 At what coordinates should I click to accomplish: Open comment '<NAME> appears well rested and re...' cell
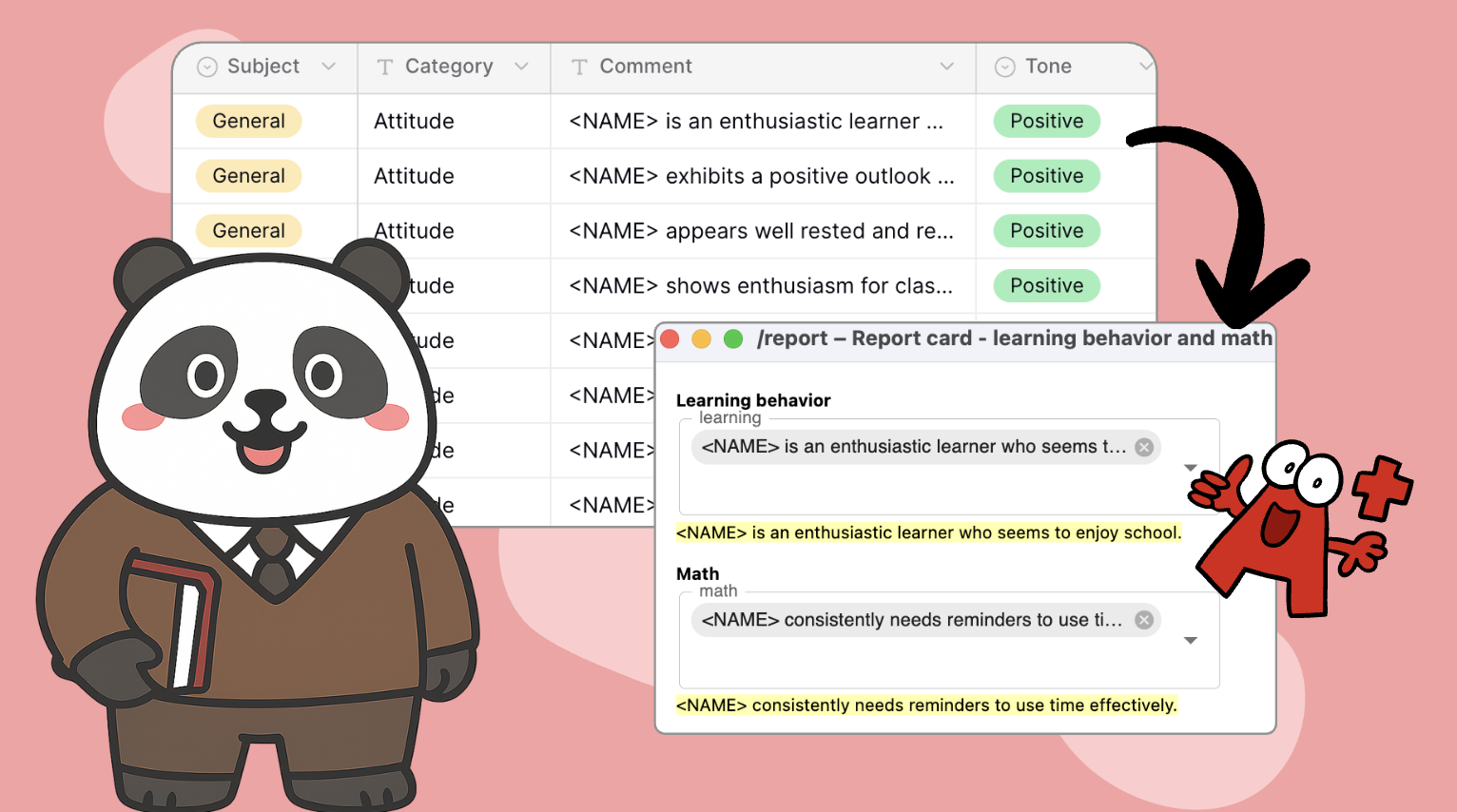click(x=763, y=231)
